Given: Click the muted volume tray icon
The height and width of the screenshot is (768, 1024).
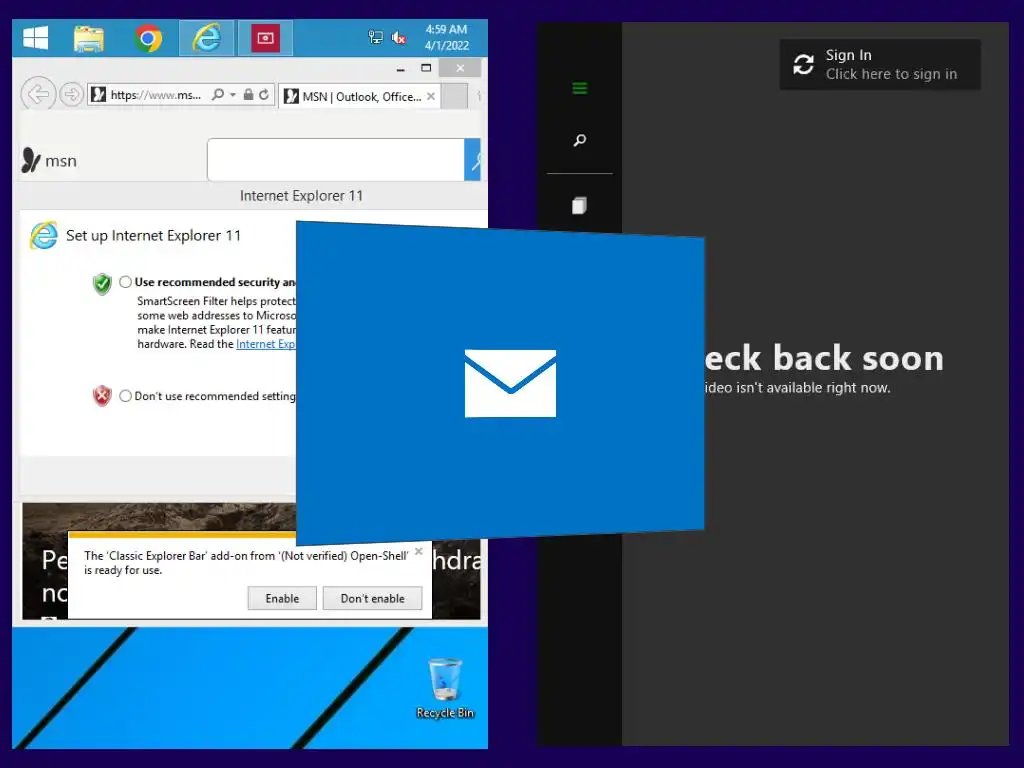Looking at the screenshot, I should [x=398, y=38].
